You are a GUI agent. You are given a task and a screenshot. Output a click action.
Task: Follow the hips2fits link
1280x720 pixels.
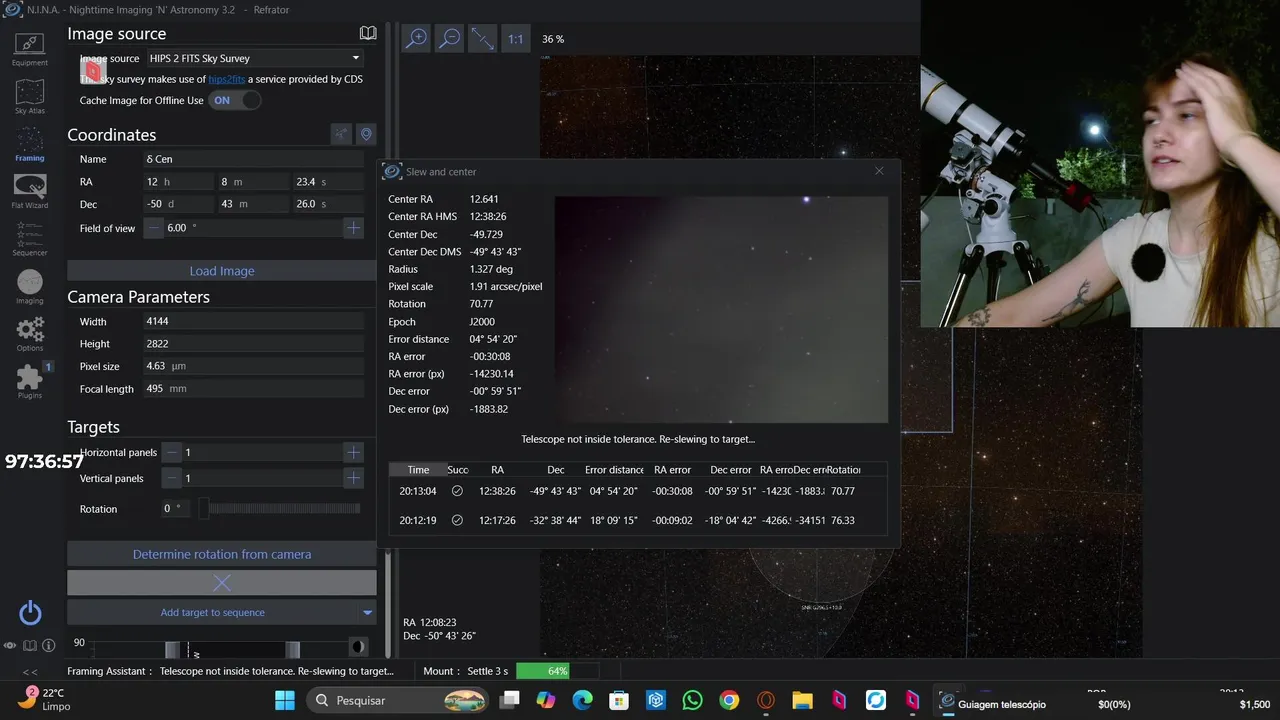[226, 79]
